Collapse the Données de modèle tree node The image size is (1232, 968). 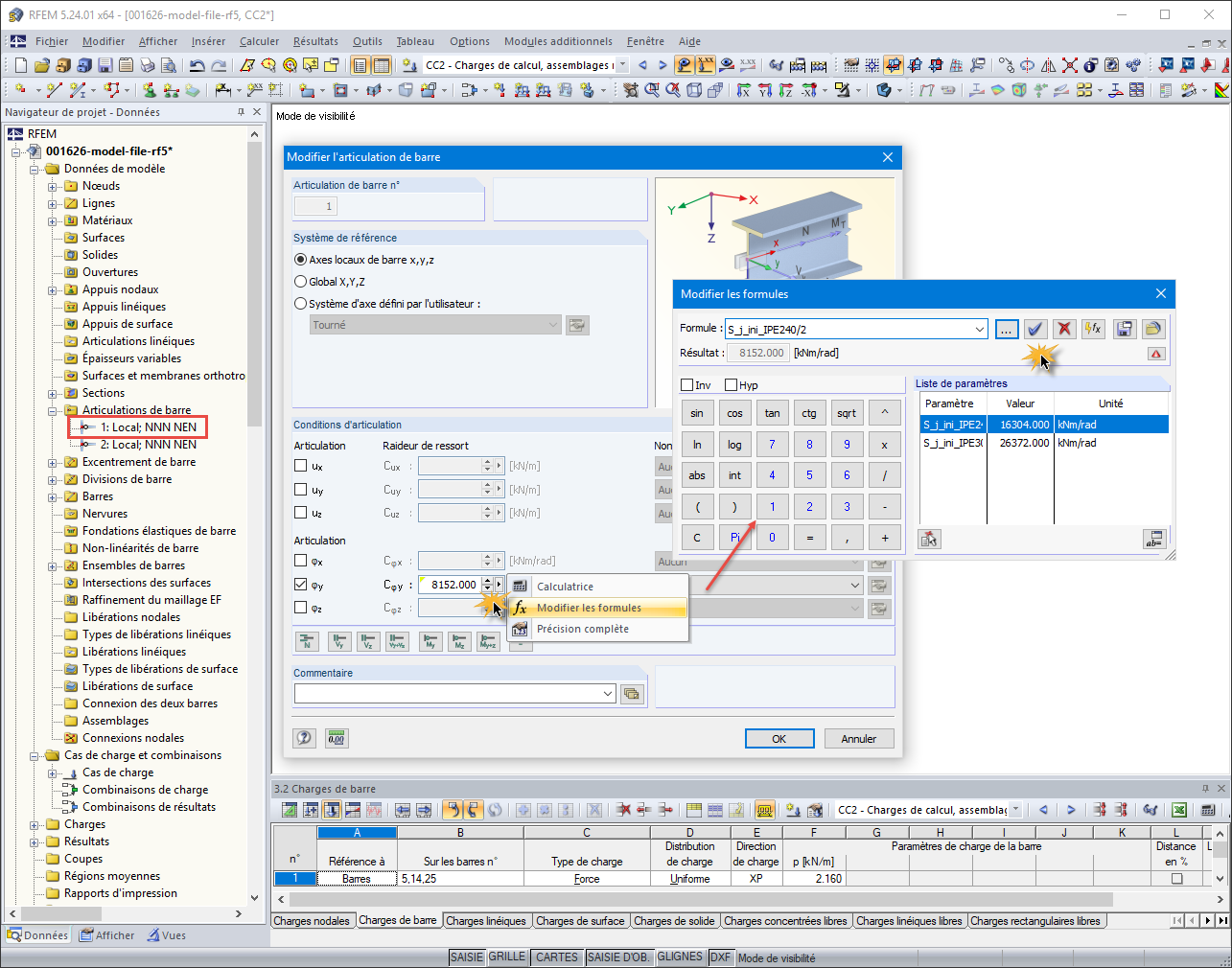click(35, 169)
